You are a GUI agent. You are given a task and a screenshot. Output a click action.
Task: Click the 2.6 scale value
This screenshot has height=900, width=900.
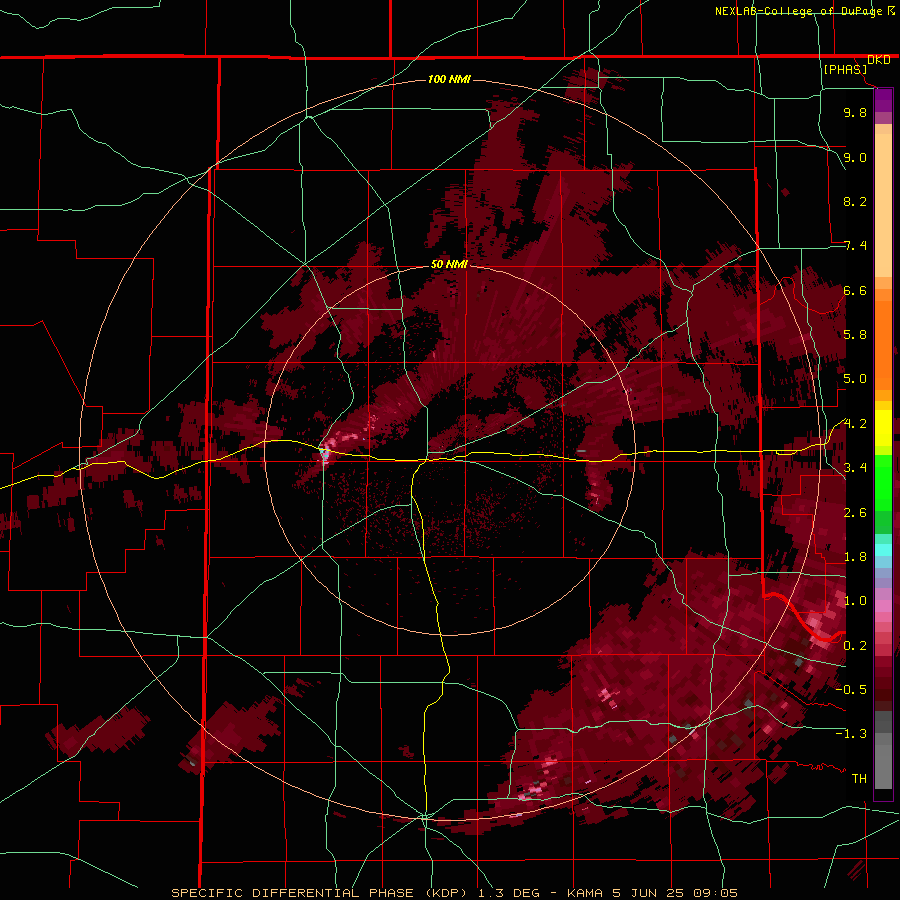coord(855,513)
